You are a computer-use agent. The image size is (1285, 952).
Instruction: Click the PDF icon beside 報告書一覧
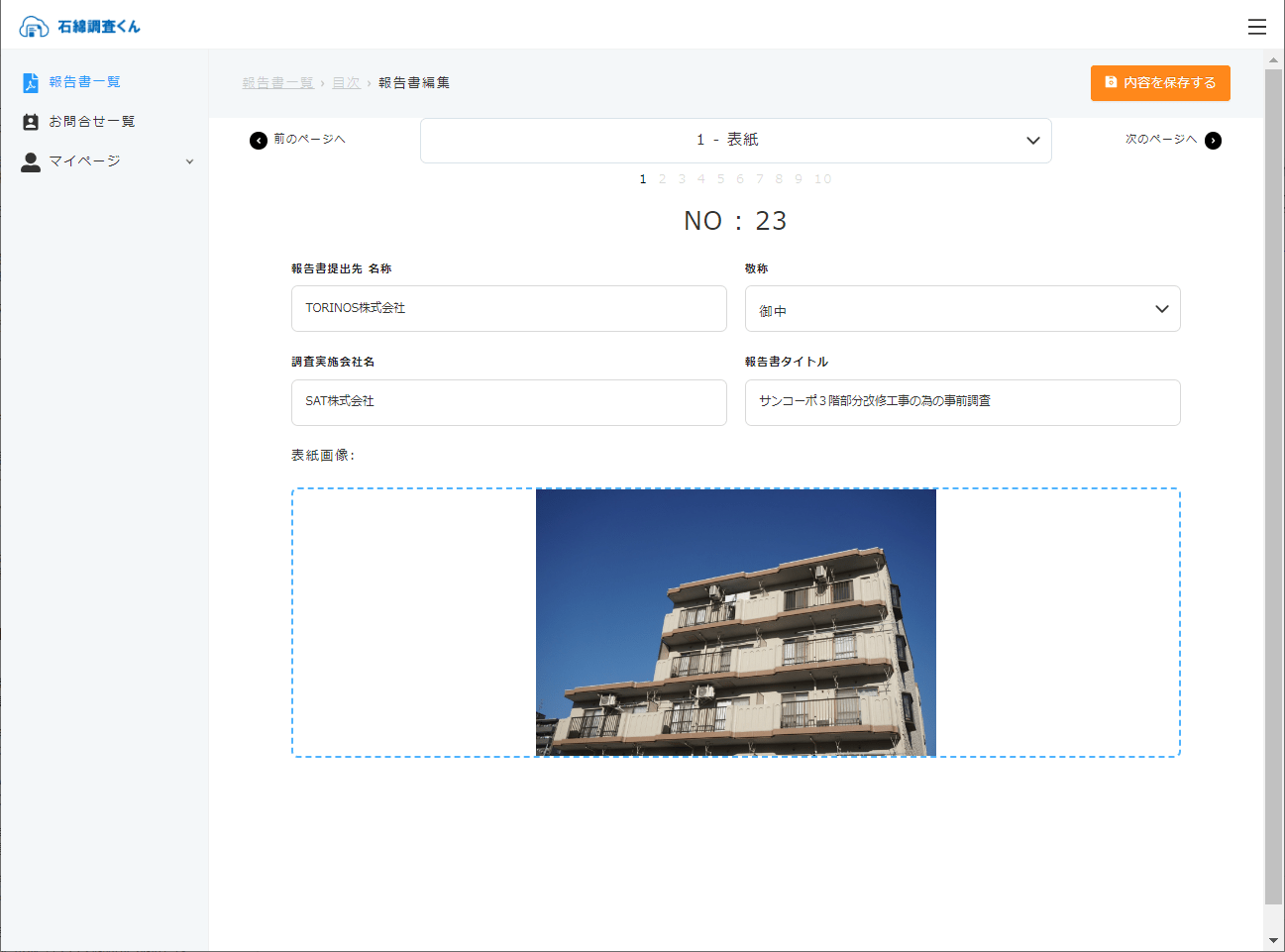pyautogui.click(x=31, y=82)
